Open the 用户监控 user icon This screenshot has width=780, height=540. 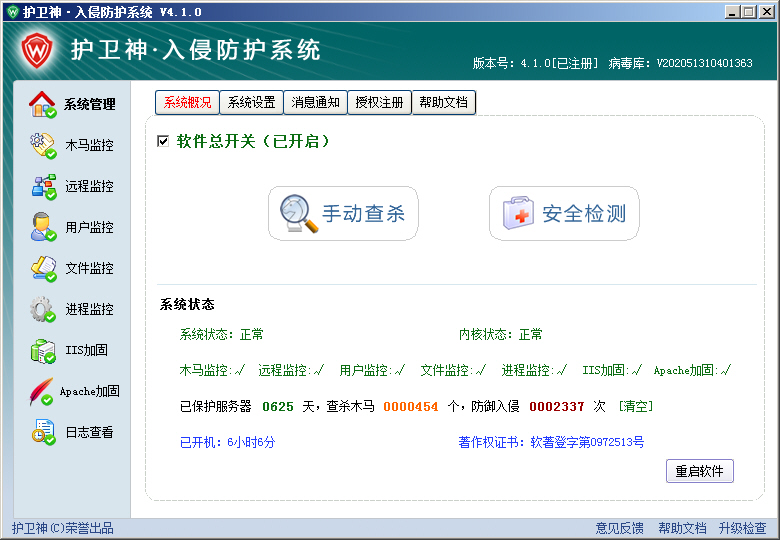[x=42, y=227]
